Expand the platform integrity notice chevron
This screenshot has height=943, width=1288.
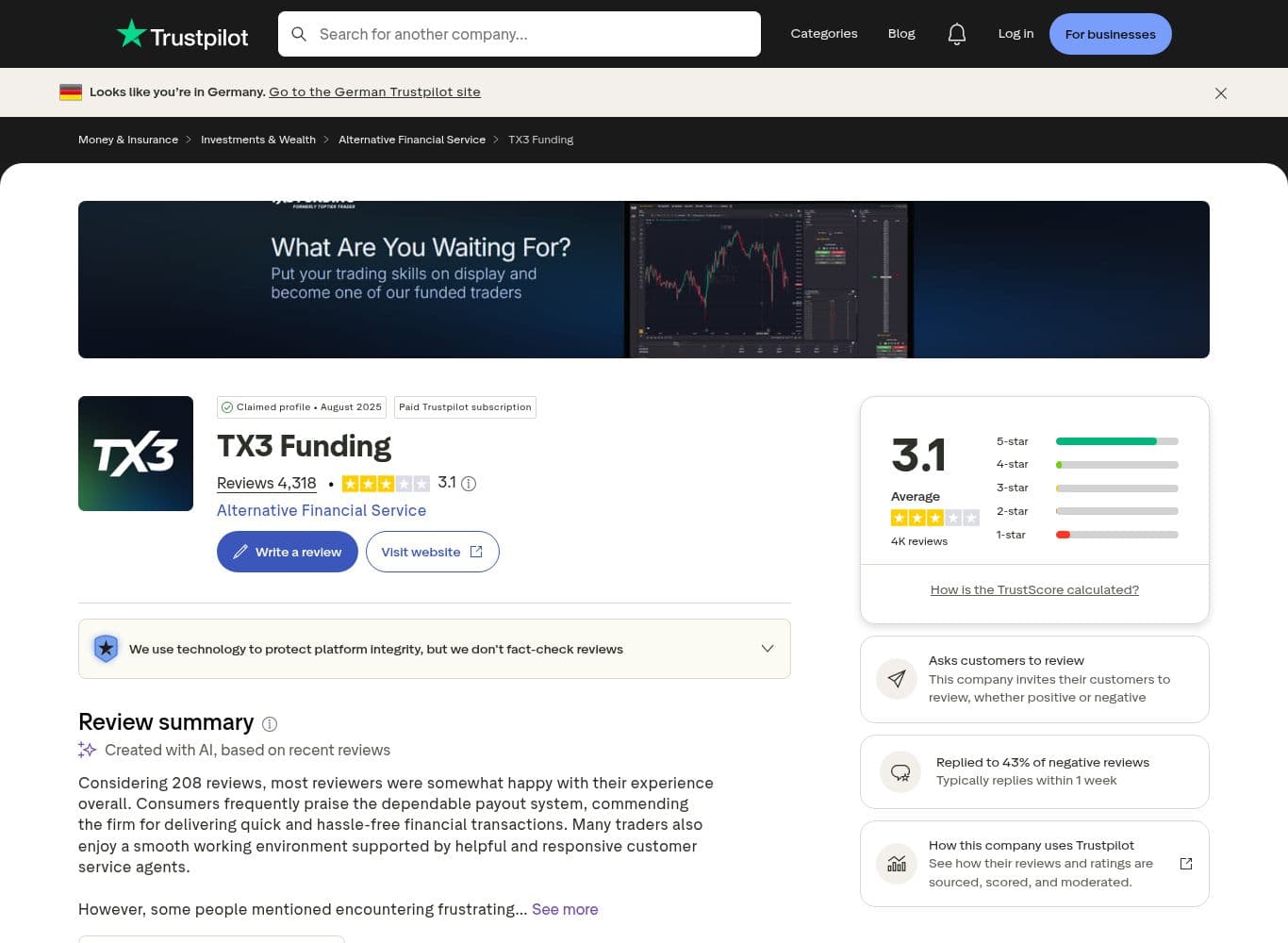768,649
